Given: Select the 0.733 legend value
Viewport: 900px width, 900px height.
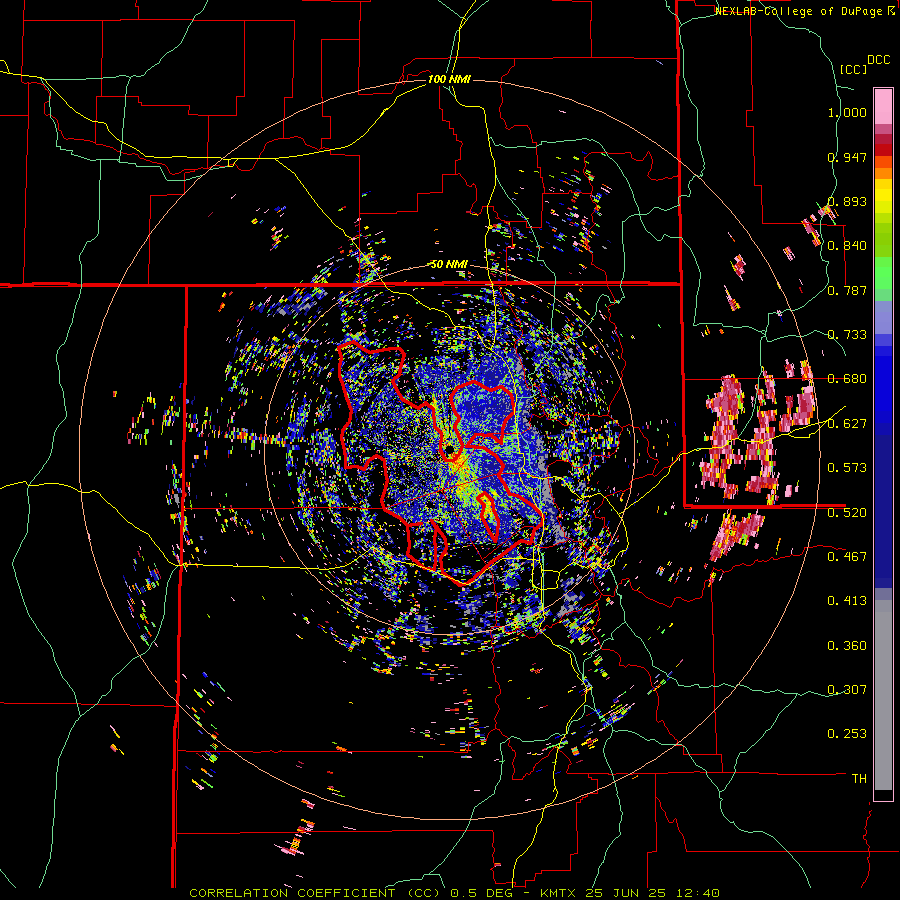Looking at the screenshot, I should (847, 335).
